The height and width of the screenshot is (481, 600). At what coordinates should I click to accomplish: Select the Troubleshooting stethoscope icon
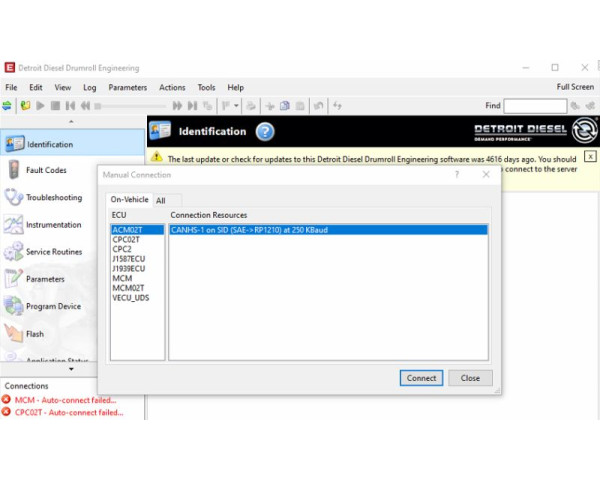click(x=14, y=197)
